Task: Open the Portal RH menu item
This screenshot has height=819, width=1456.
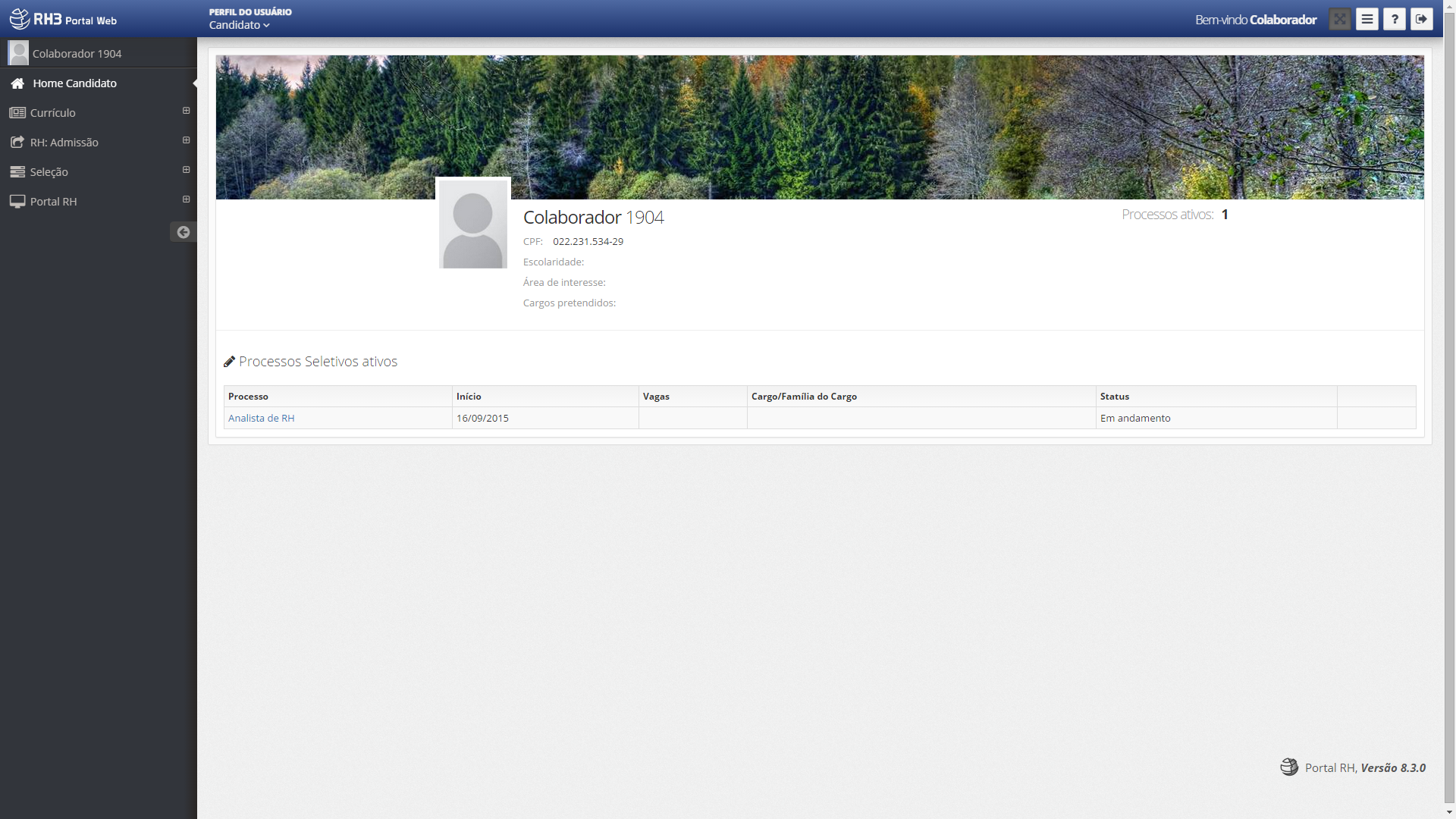Action: point(53,202)
